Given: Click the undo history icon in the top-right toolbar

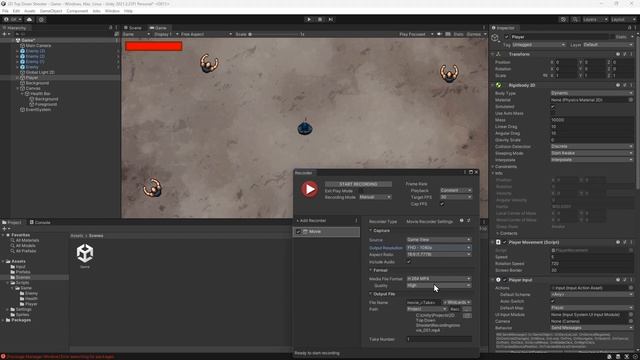Looking at the screenshot, I should coord(563,19).
